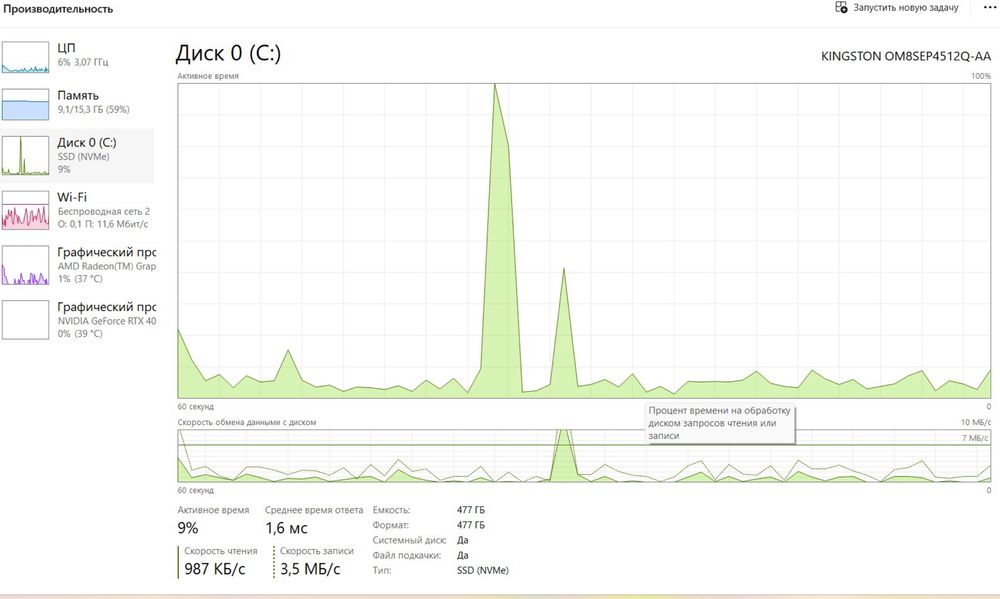This screenshot has height=599, width=1000.
Task: Click the 7 МБ/с graph marker label
Action: (976, 438)
